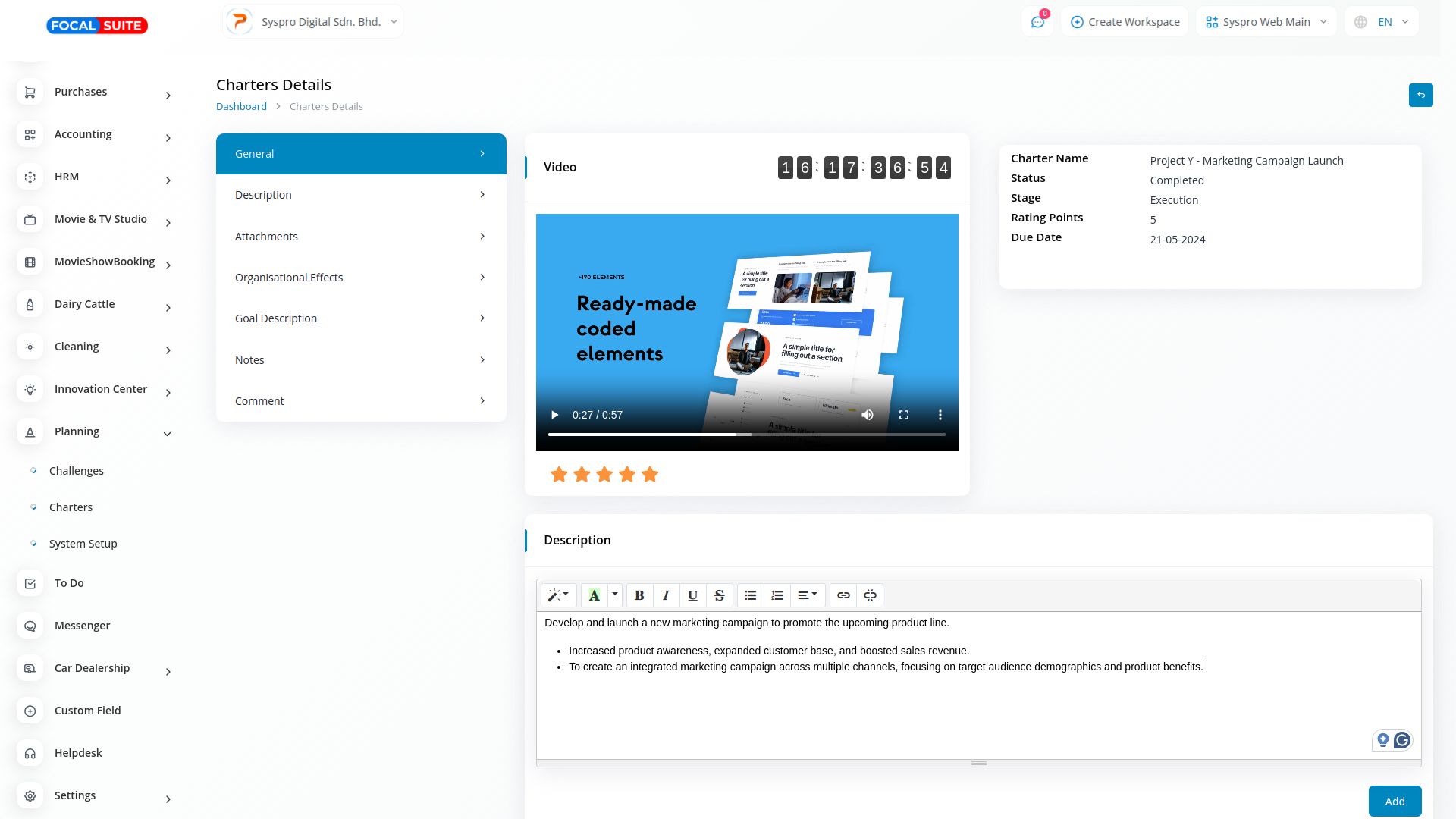Enter video fullscreen mode
Screen dimensions: 1456x819
click(904, 415)
